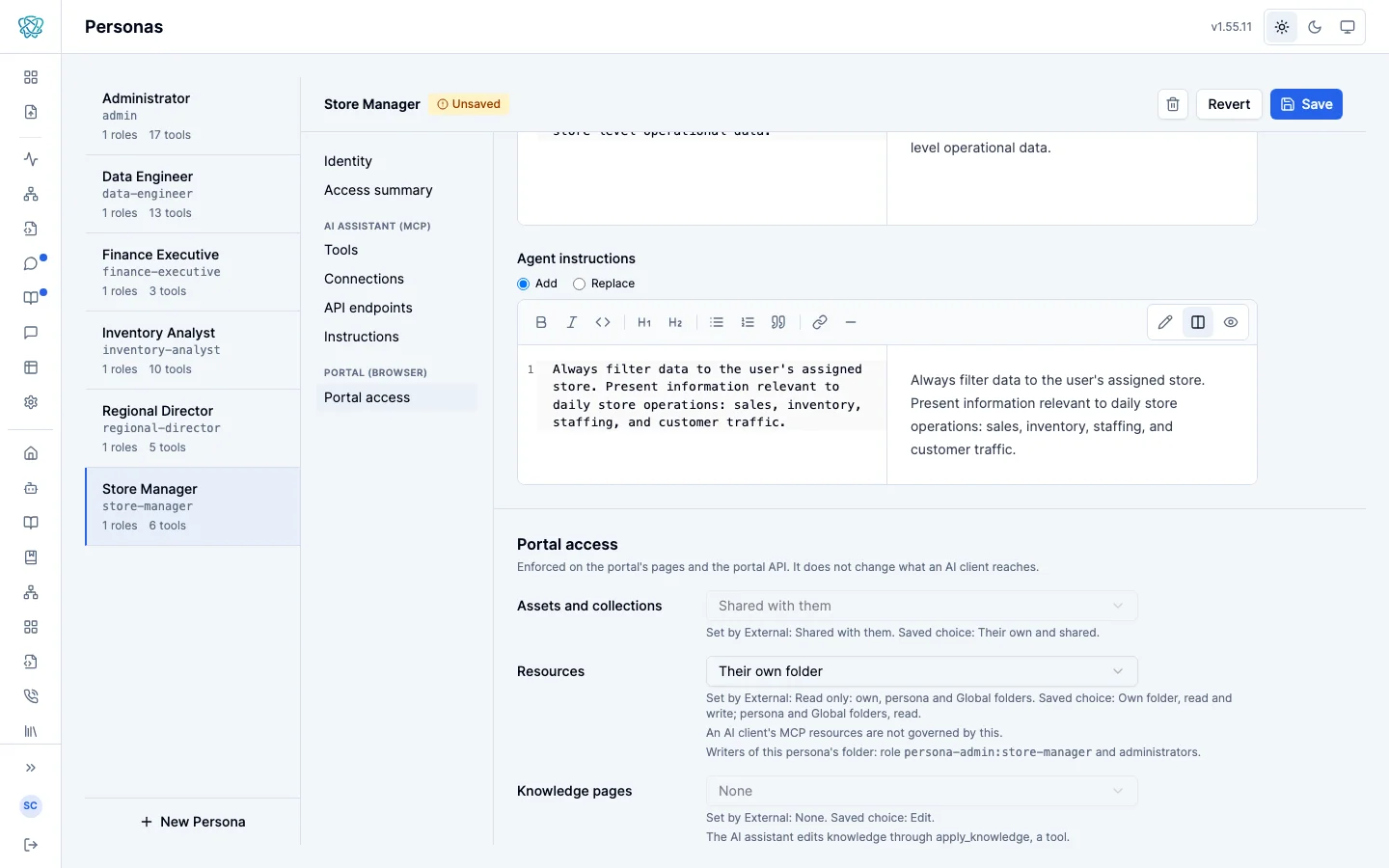Go to the home icon in the sidebar
Image resolution: width=1389 pixels, height=868 pixels.
[31, 453]
